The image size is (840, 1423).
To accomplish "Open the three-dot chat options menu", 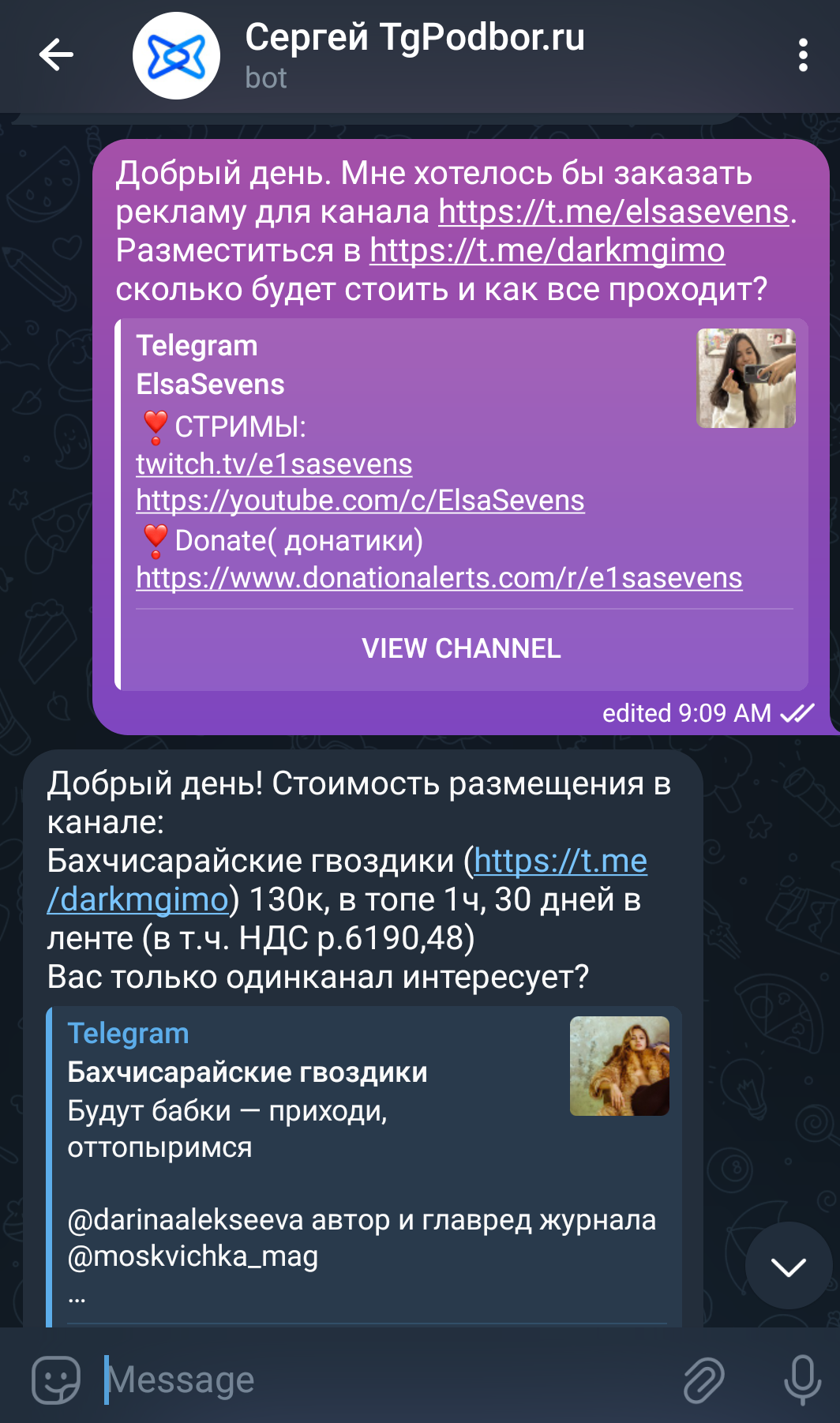I will pos(803,55).
